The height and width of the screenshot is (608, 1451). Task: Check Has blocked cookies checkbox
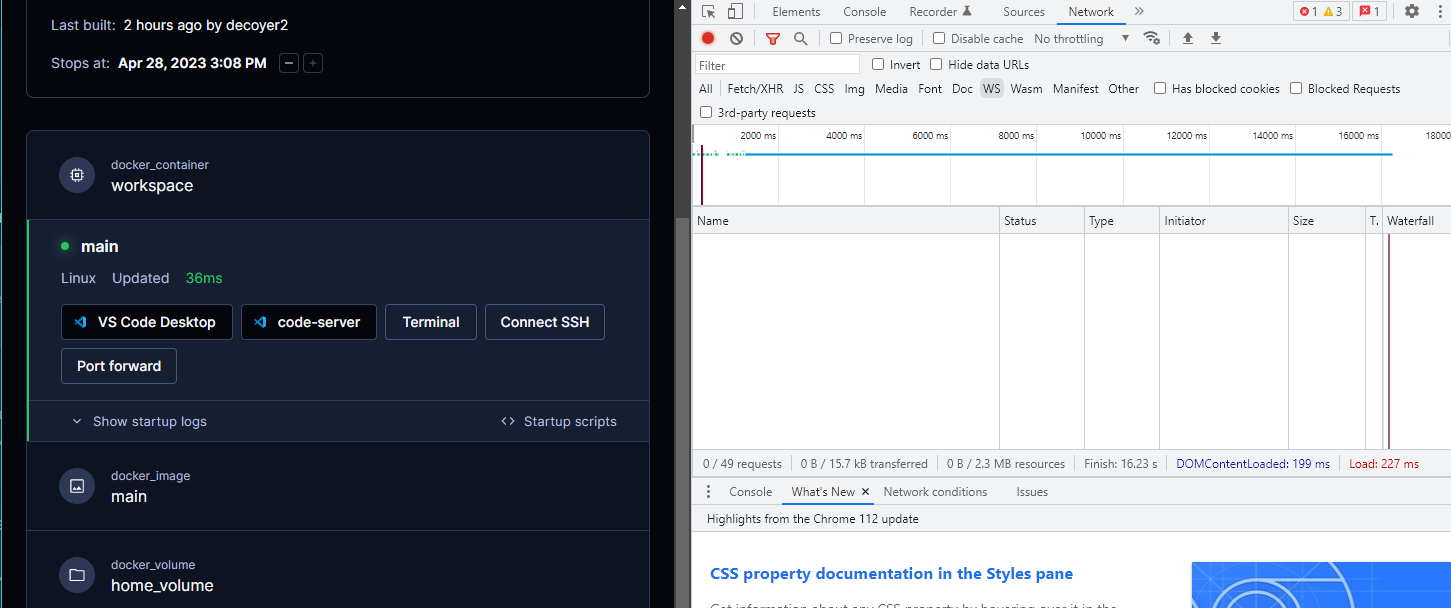(x=1160, y=88)
